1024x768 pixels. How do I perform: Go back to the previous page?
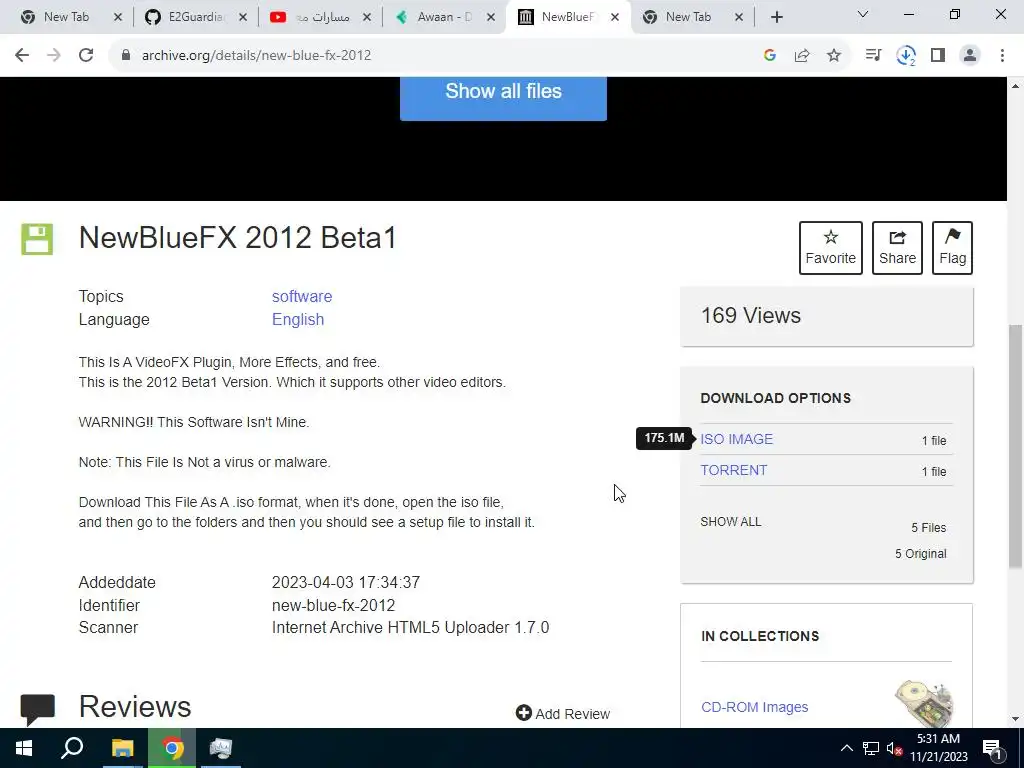click(22, 56)
